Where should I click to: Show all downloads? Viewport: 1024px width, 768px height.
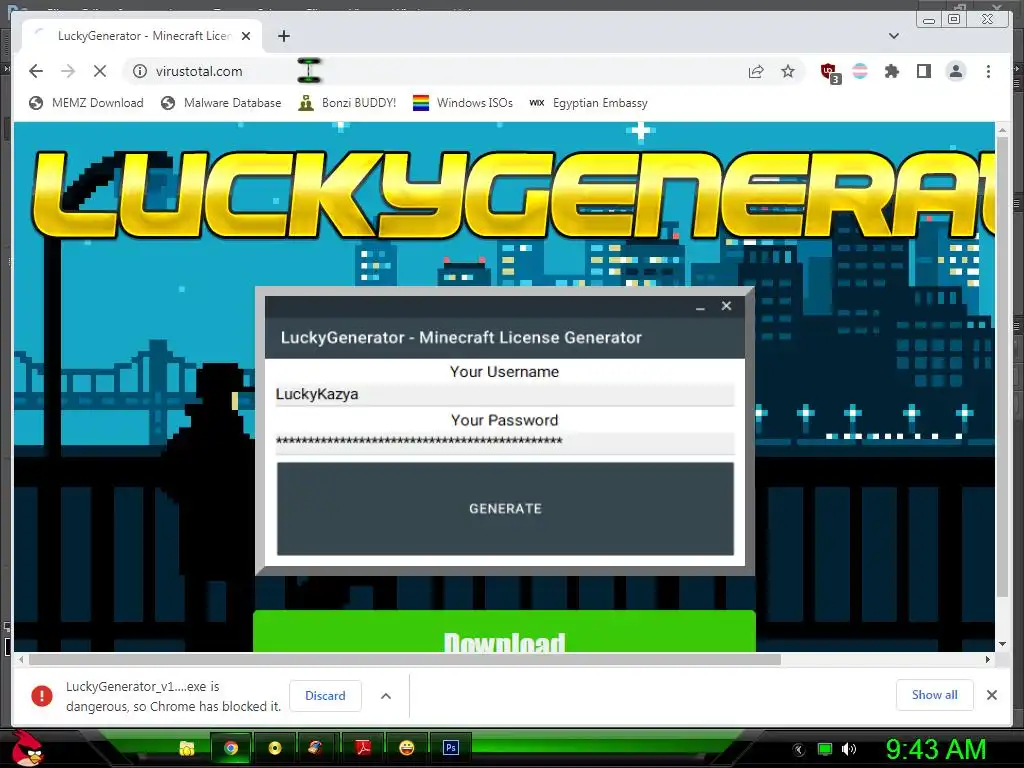935,695
